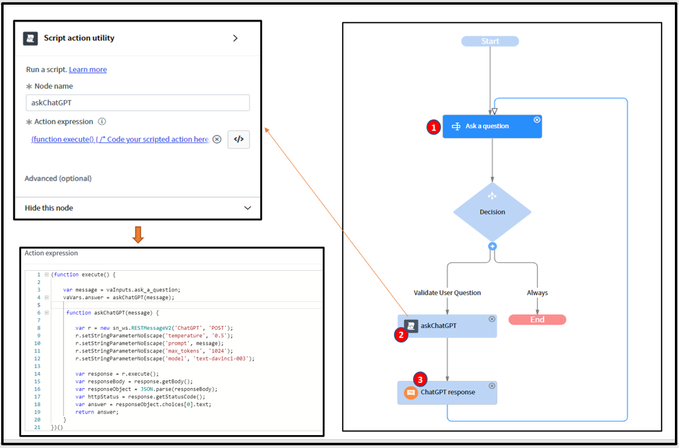The image size is (679, 448).
Task: Select the End node
Action: click(537, 319)
